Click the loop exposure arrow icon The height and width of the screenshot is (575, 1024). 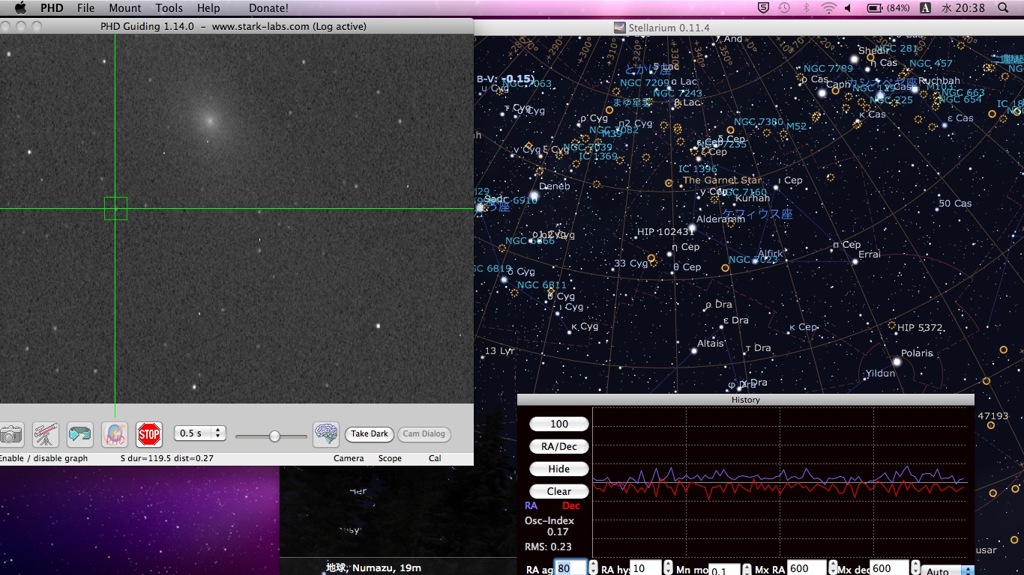pyautogui.click(x=80, y=434)
